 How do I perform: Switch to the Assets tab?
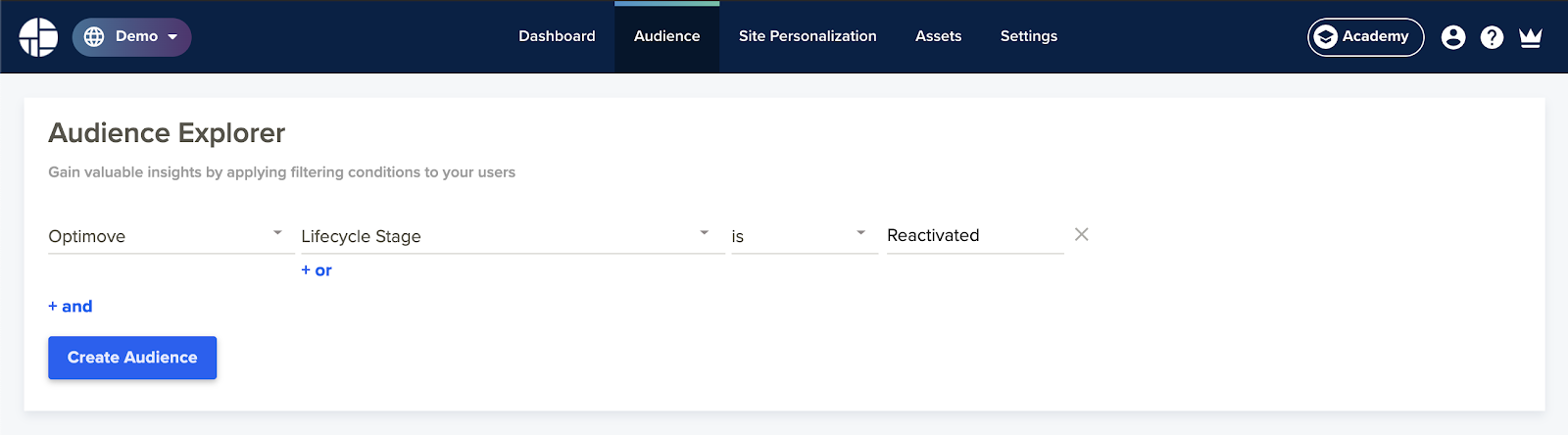coord(938,36)
